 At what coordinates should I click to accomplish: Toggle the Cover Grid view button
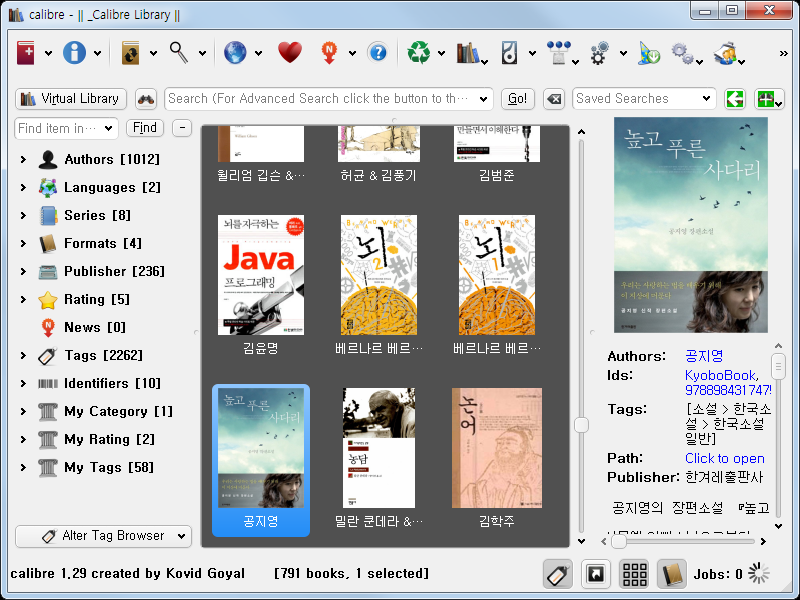(x=634, y=574)
